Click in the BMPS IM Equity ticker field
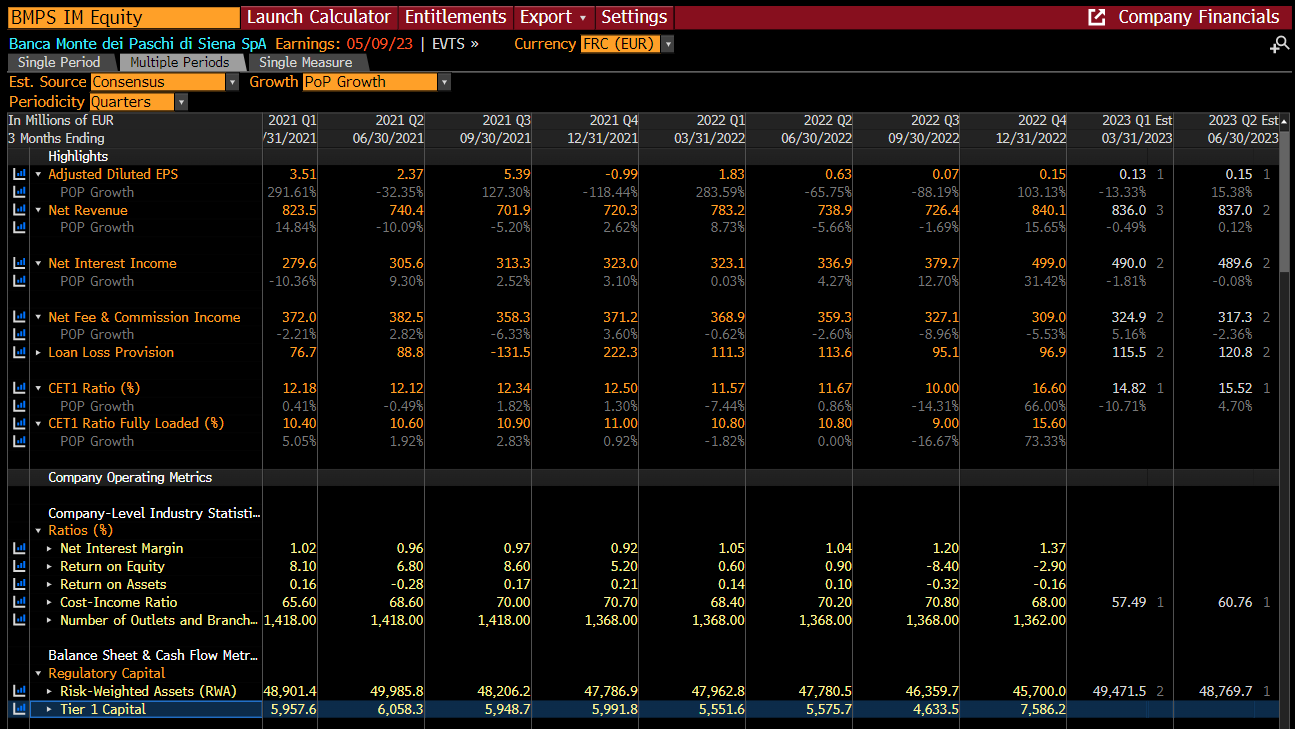 (x=122, y=17)
